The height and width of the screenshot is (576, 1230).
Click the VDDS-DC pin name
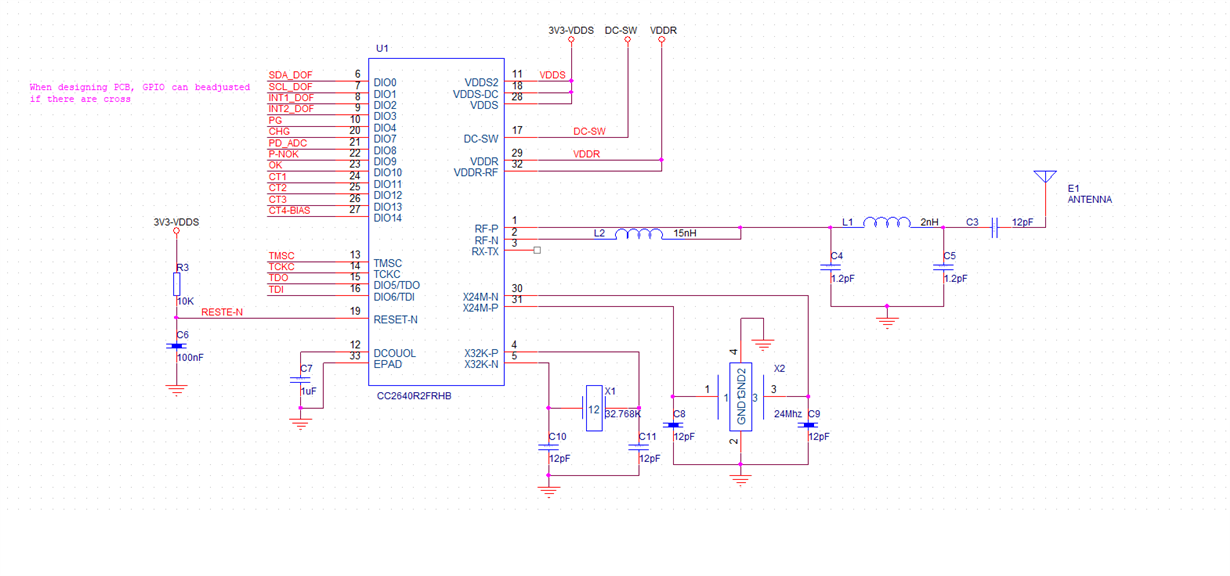(x=476, y=94)
